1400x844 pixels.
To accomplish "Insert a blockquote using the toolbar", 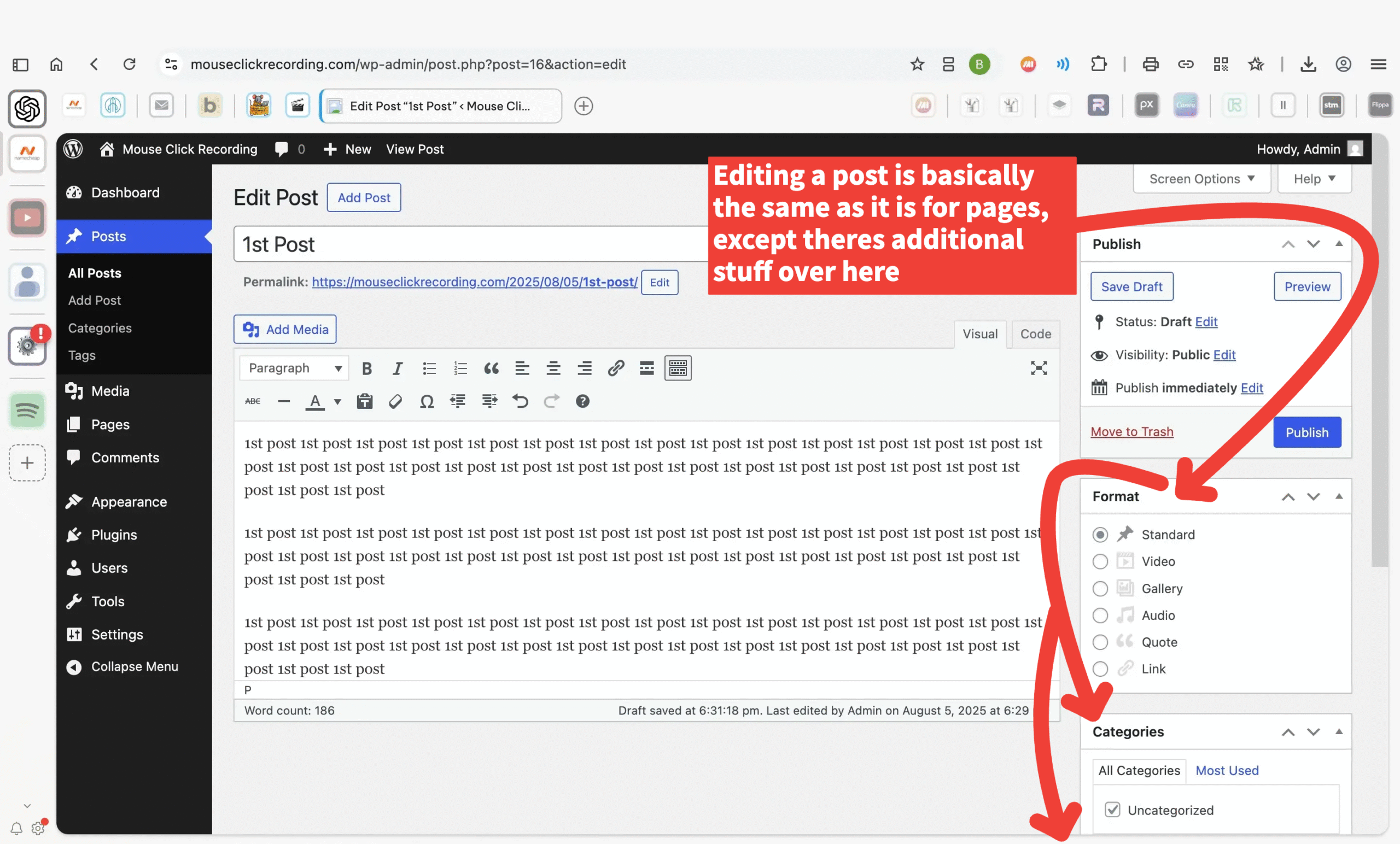I will (x=491, y=368).
